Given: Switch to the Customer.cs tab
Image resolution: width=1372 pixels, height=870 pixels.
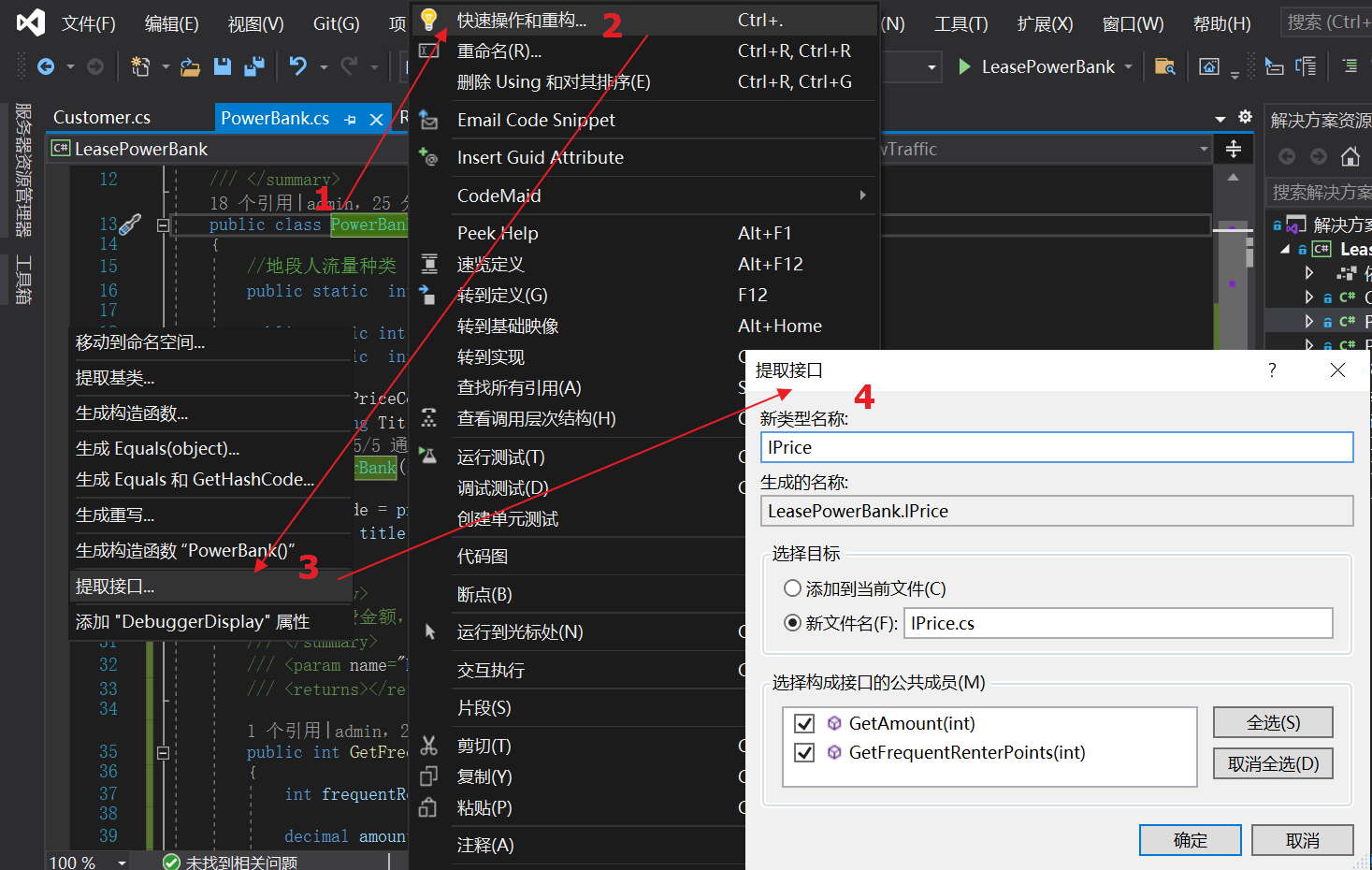Looking at the screenshot, I should tap(102, 117).
